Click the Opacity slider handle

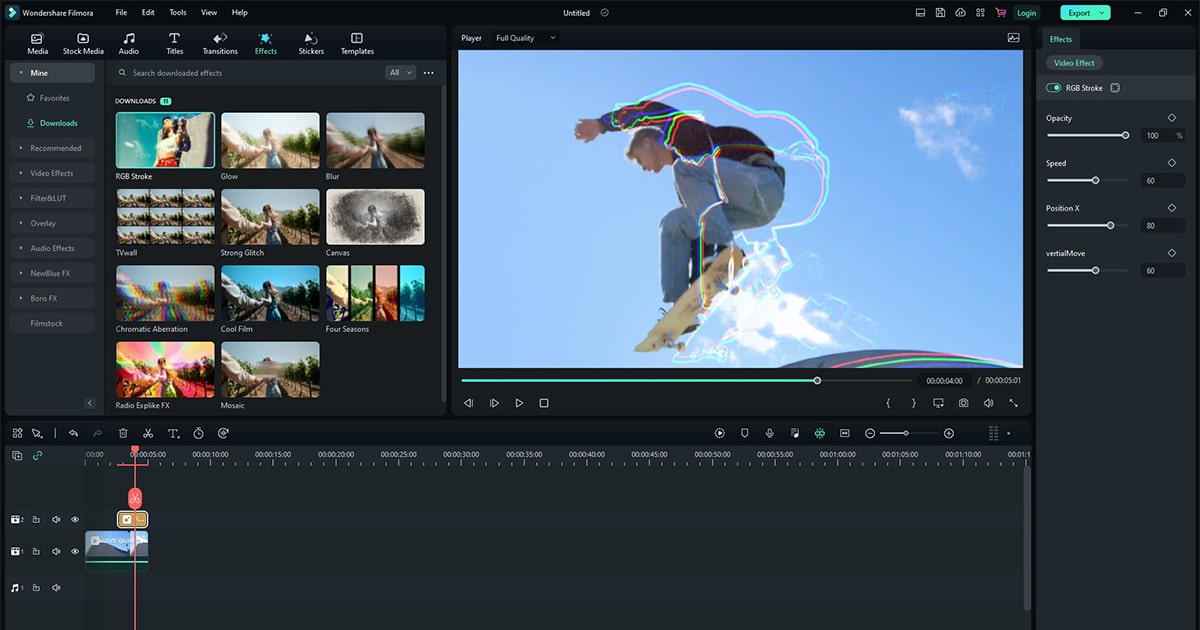1125,135
